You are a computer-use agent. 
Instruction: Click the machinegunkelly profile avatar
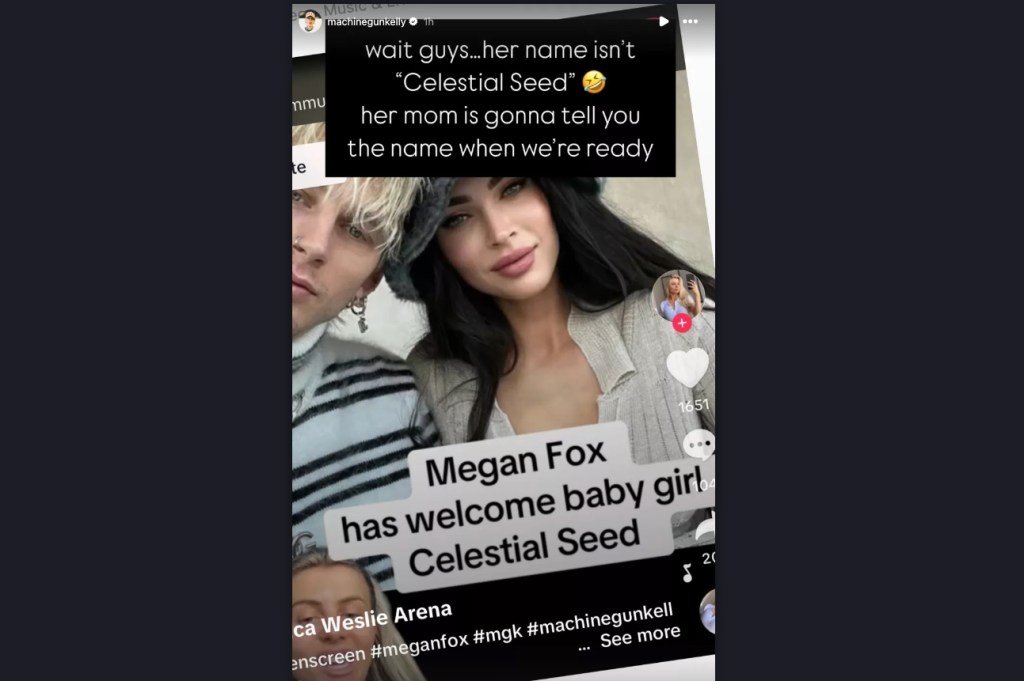tap(310, 22)
